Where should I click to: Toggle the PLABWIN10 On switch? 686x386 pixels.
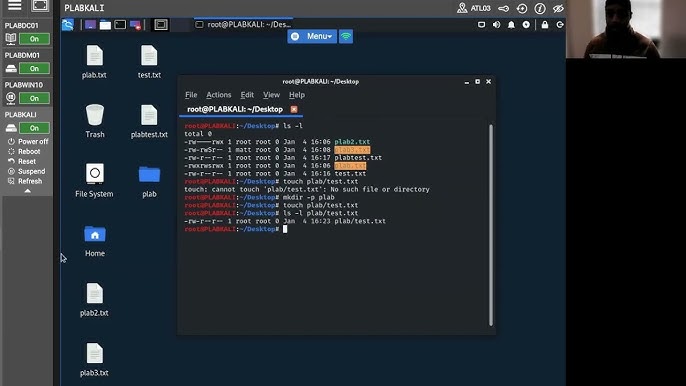coord(34,98)
